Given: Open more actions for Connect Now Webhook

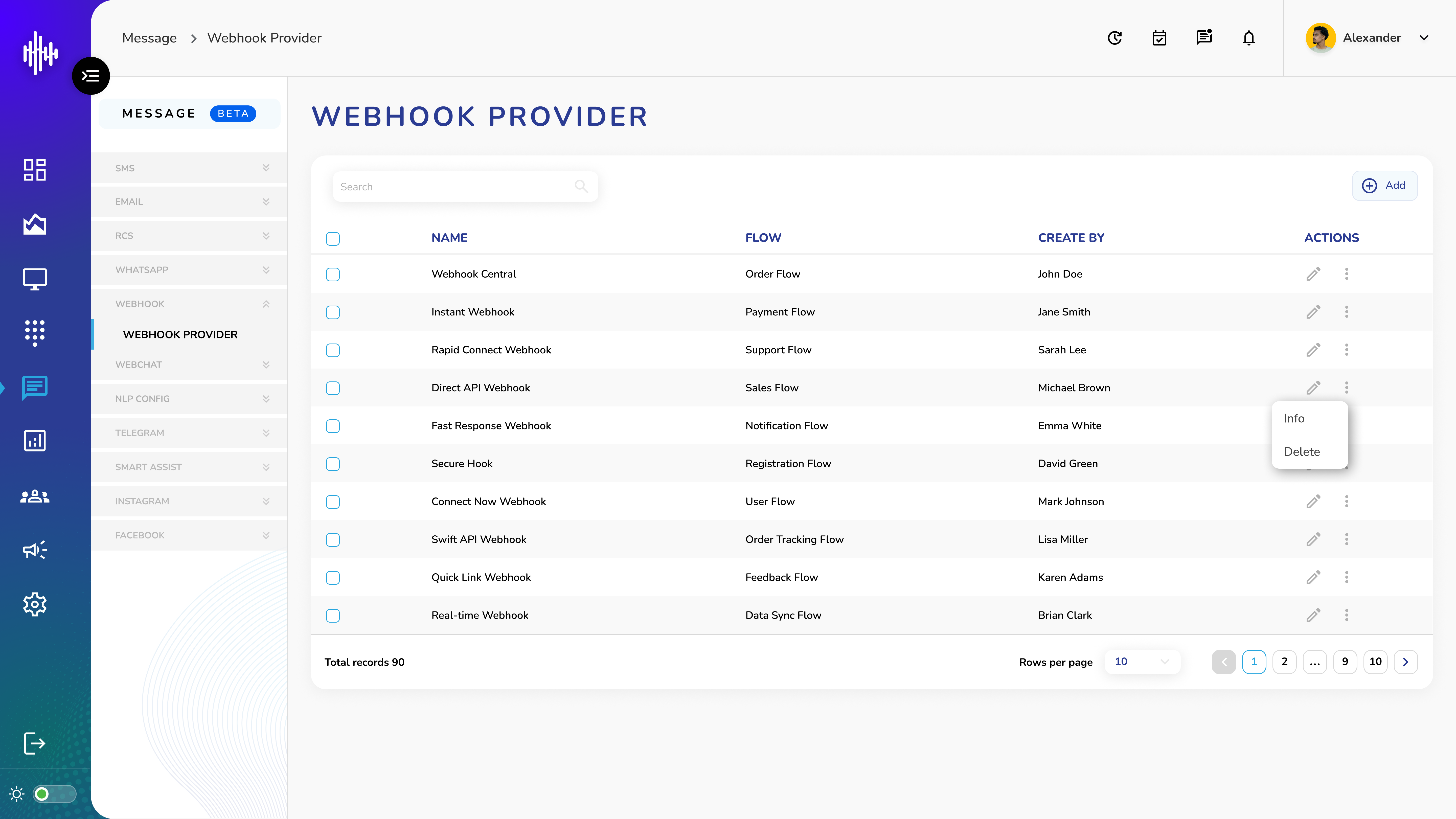Looking at the screenshot, I should tap(1346, 501).
